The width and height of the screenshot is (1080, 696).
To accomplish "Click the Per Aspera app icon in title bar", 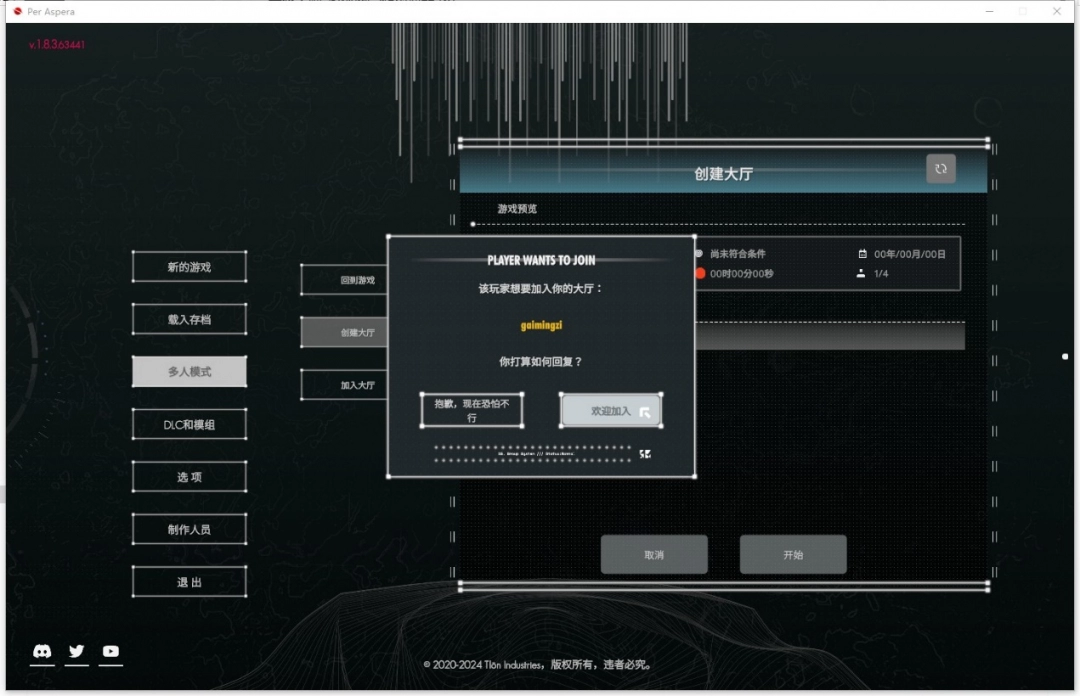I will point(17,11).
